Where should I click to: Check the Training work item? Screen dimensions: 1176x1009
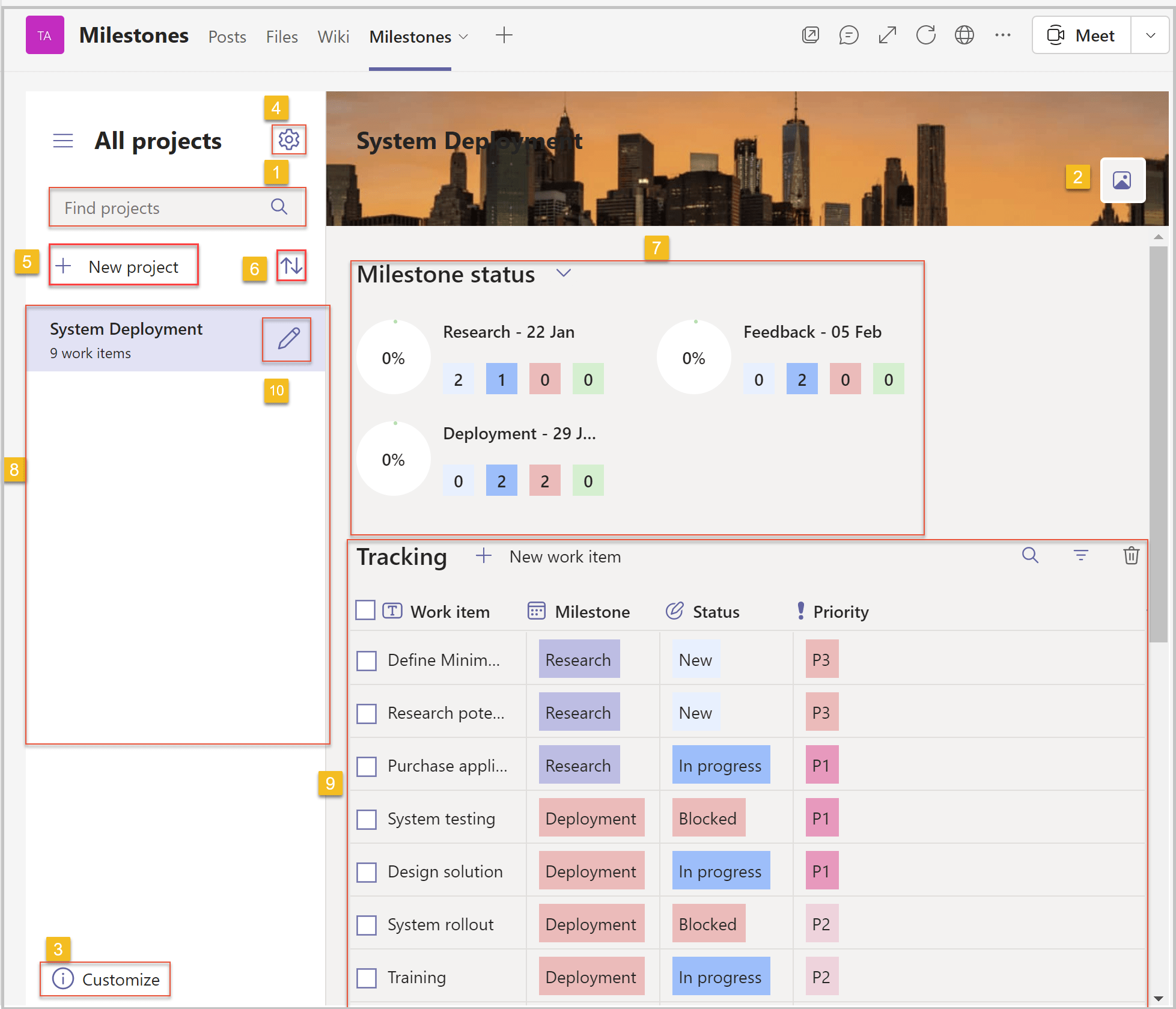click(366, 978)
